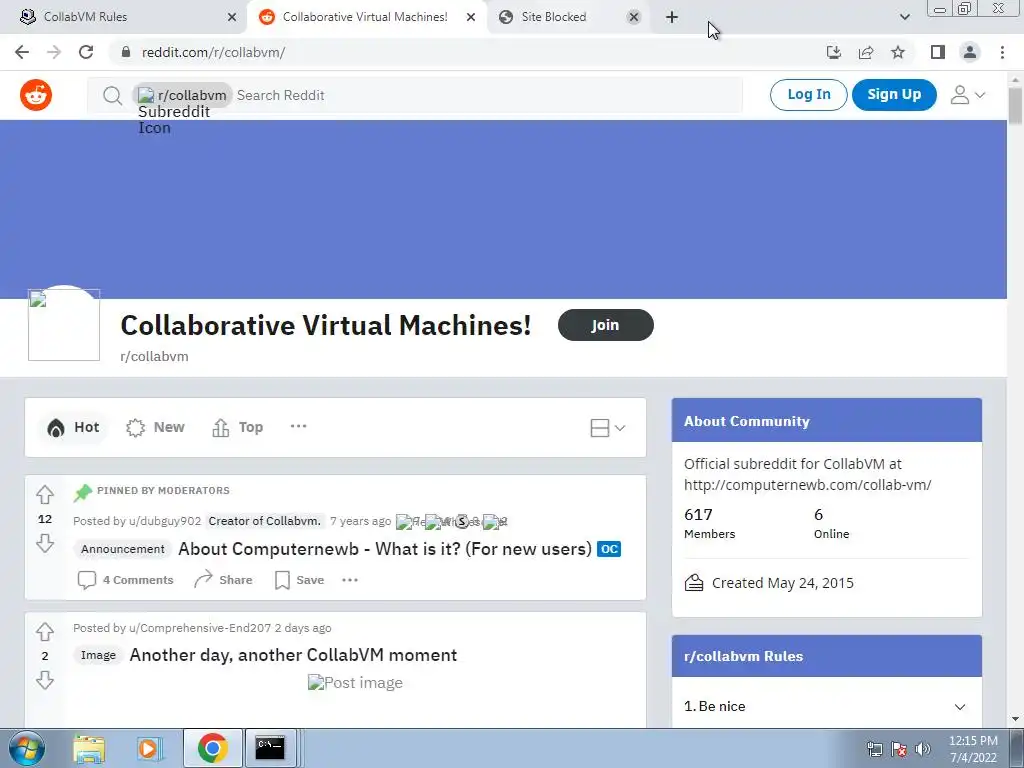Open the user account dropdown menu
The image size is (1024, 768).
click(967, 95)
